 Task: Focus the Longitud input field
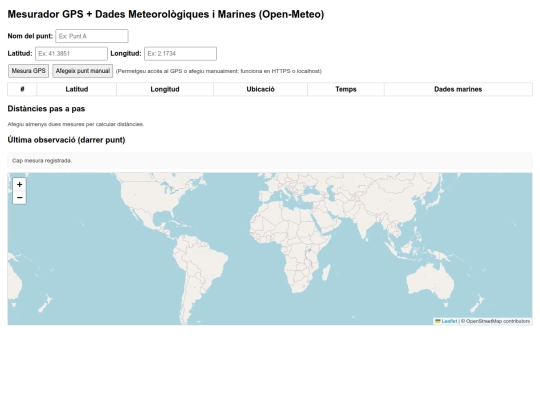(x=180, y=54)
